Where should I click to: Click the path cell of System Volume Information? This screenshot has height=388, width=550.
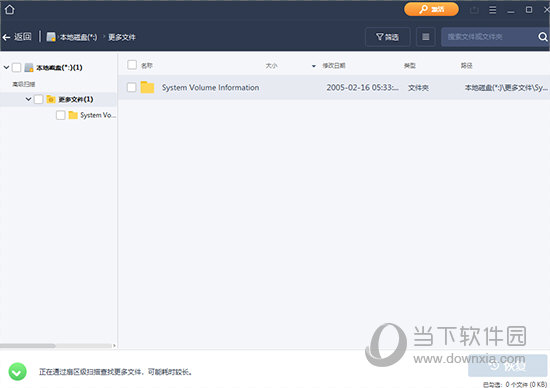coord(506,88)
